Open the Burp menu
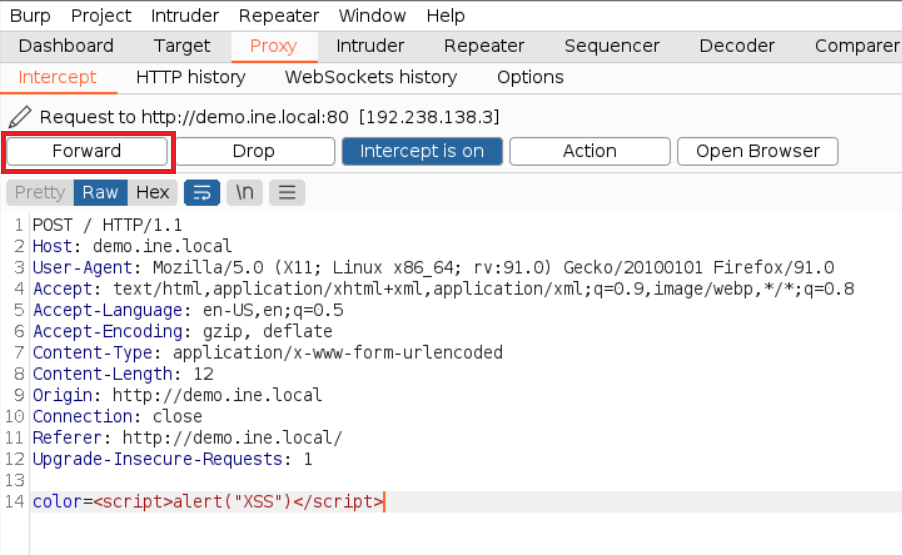902x555 pixels. click(x=30, y=16)
